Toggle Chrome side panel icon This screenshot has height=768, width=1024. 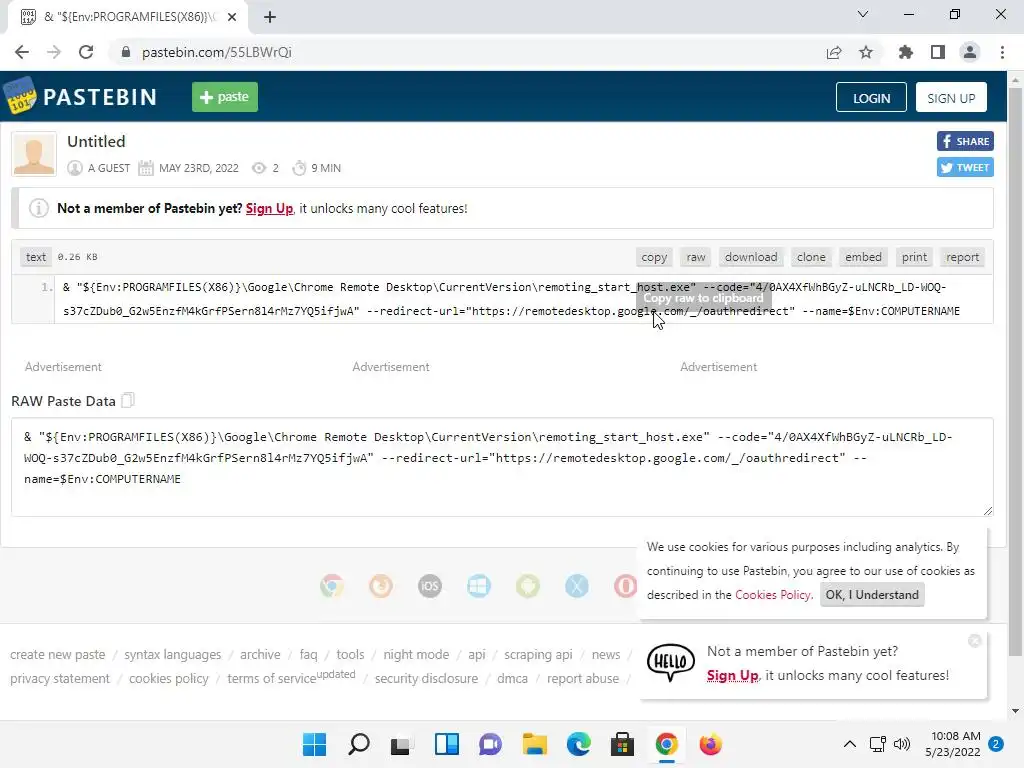[x=938, y=52]
